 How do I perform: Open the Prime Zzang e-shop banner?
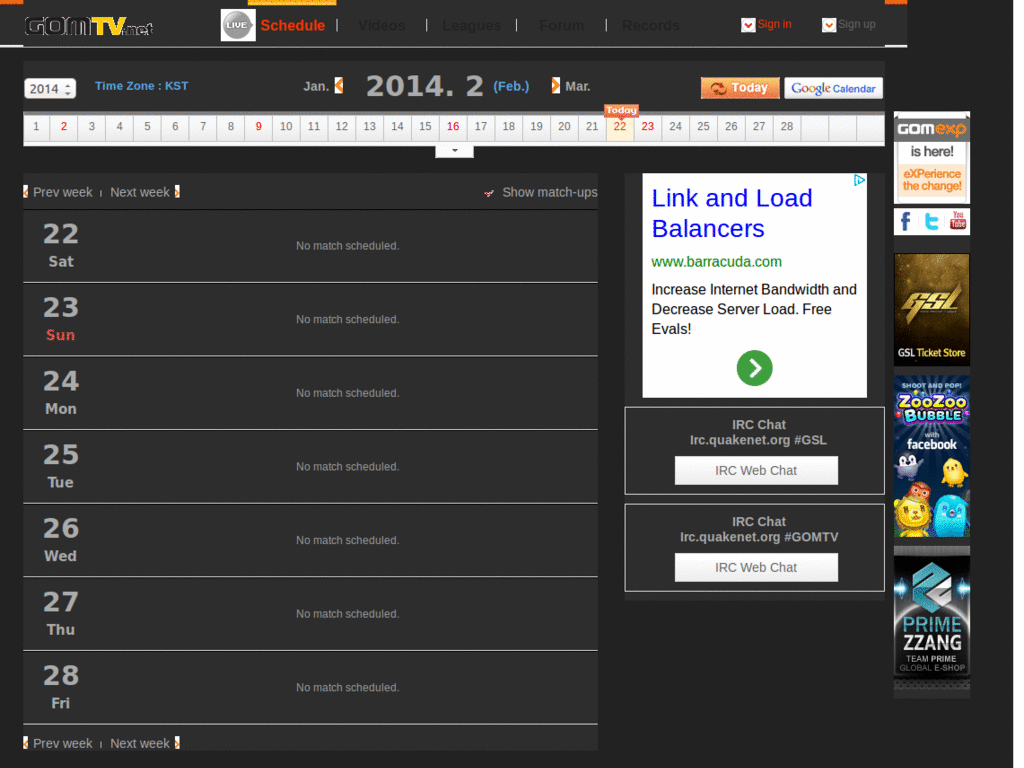tap(931, 616)
